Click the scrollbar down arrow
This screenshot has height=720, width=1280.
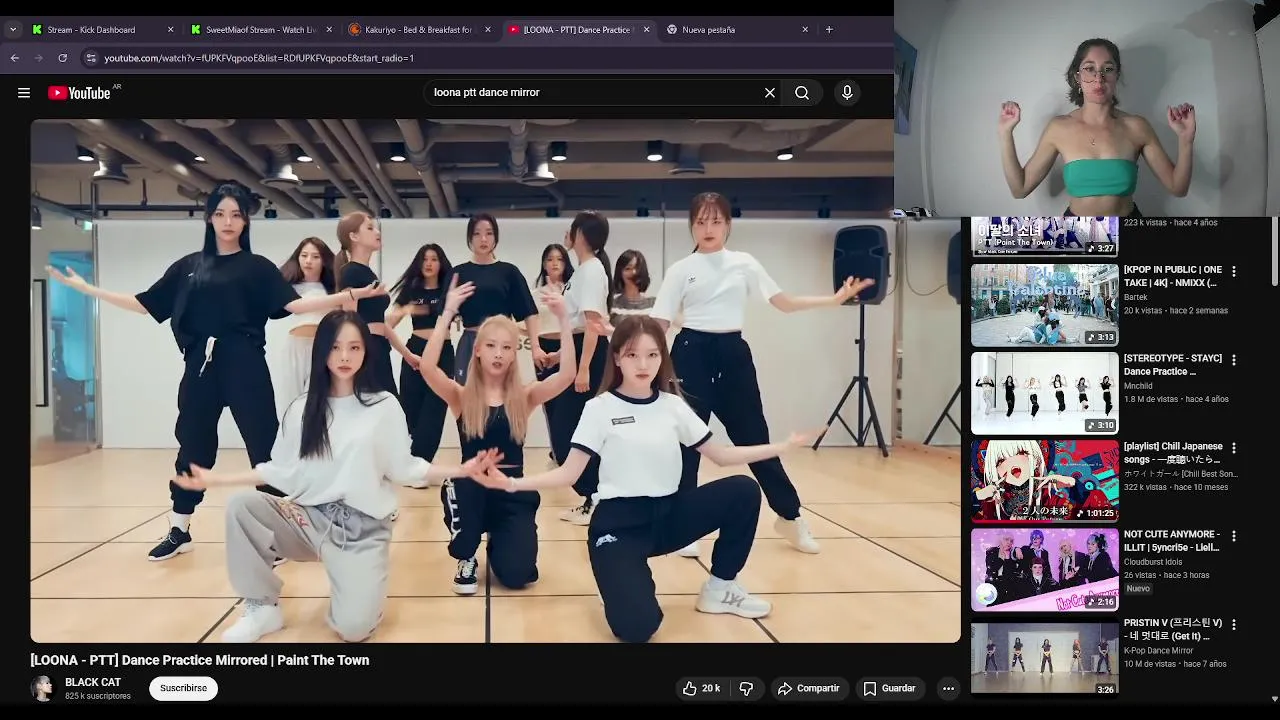click(x=1274, y=699)
